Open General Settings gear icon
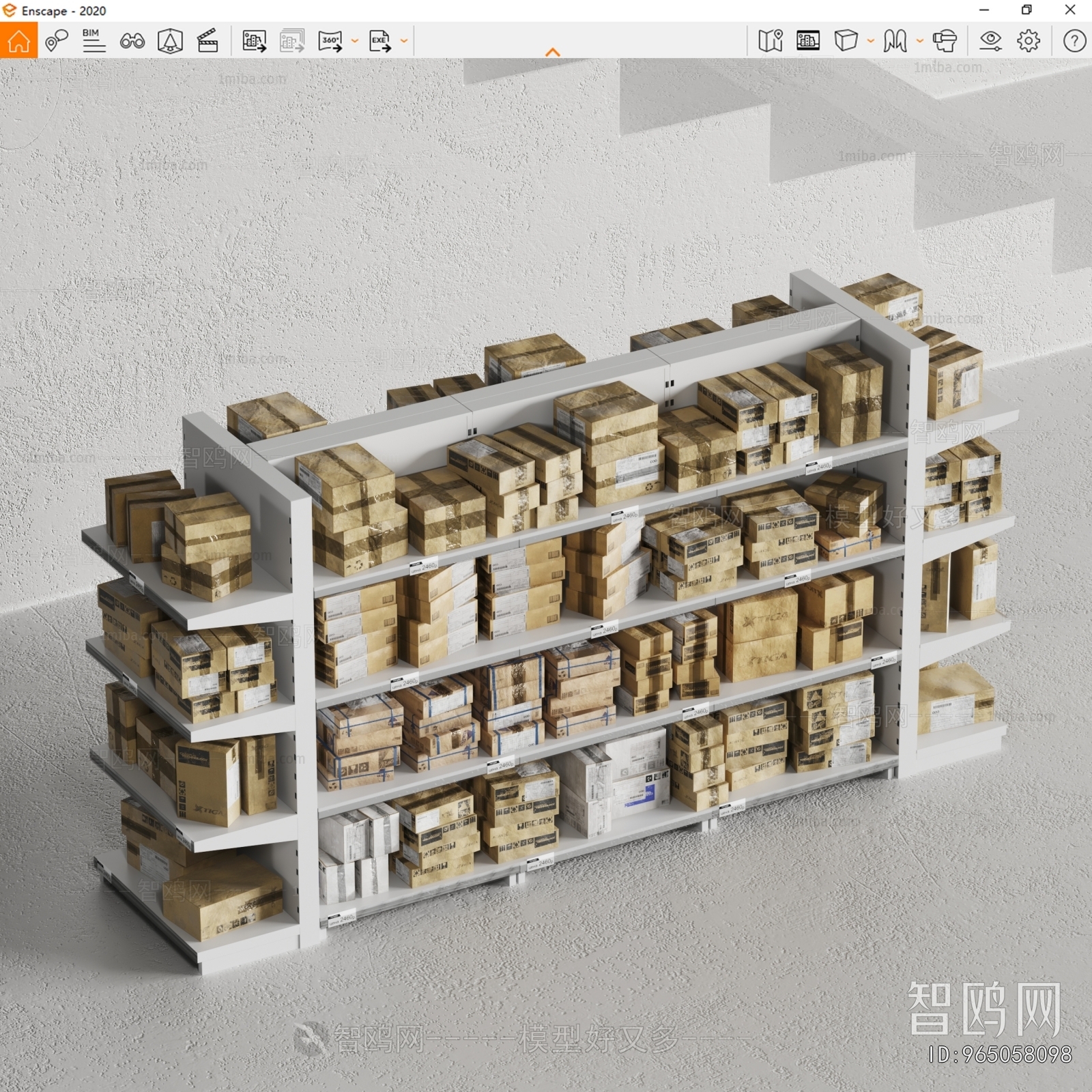 [x=1029, y=41]
